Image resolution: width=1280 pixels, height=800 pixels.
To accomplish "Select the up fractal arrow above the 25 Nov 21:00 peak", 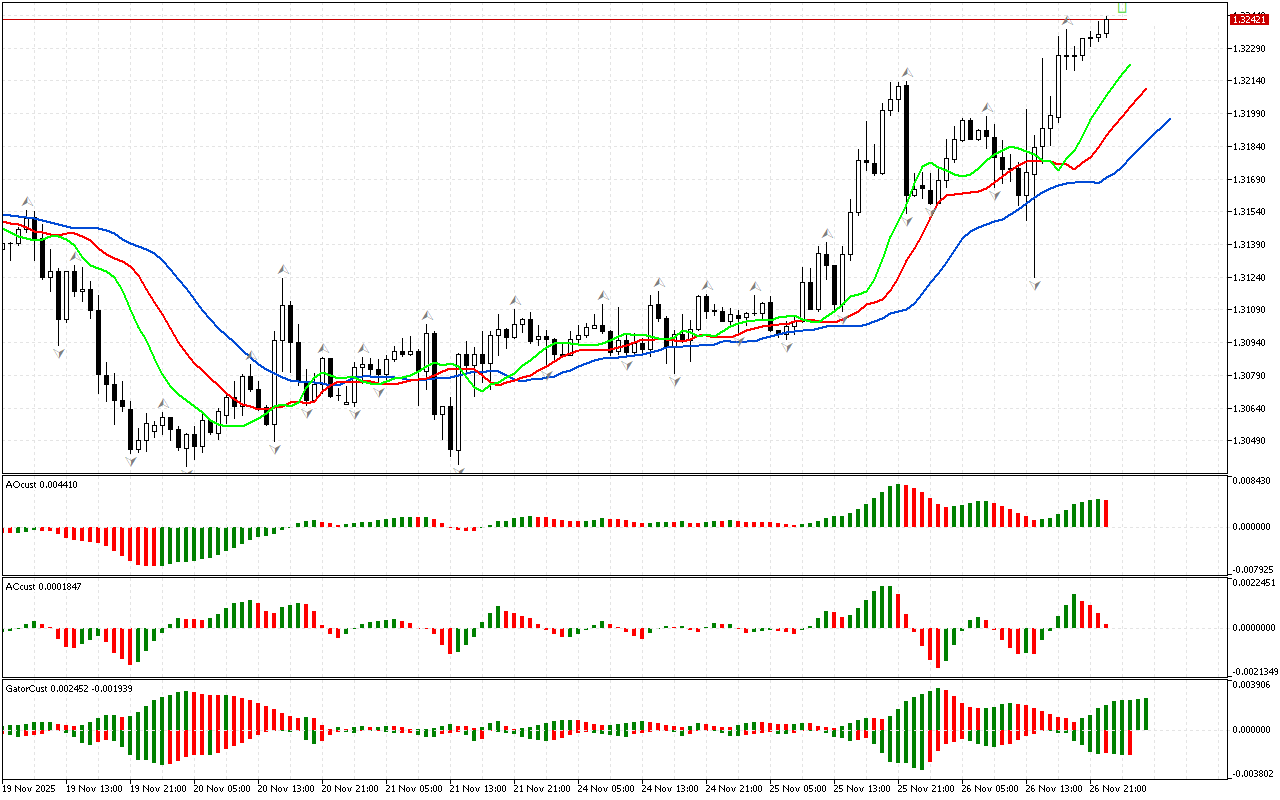I will [x=908, y=72].
